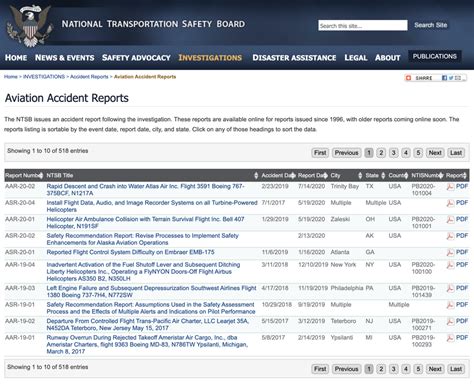The height and width of the screenshot is (392, 474).
Task: Open PDF icon for report AAR-19-01
Action: pyautogui.click(x=450, y=338)
